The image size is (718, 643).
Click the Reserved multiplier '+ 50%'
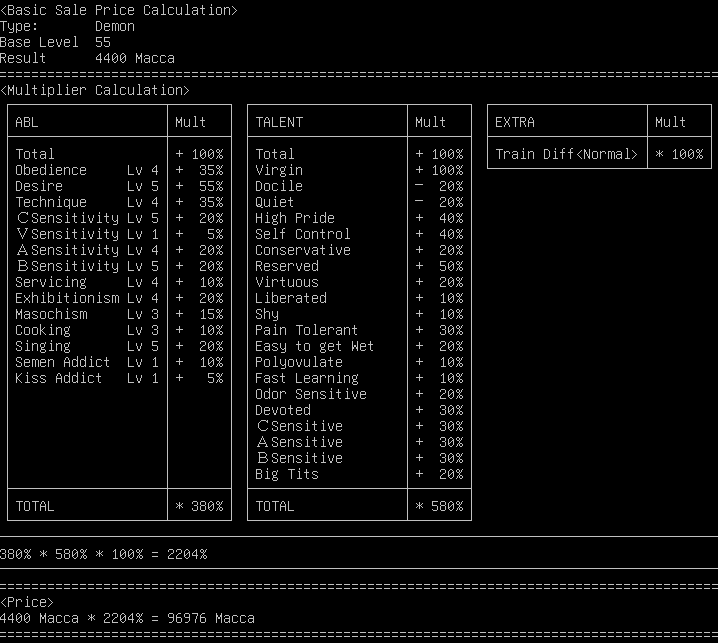click(440, 266)
